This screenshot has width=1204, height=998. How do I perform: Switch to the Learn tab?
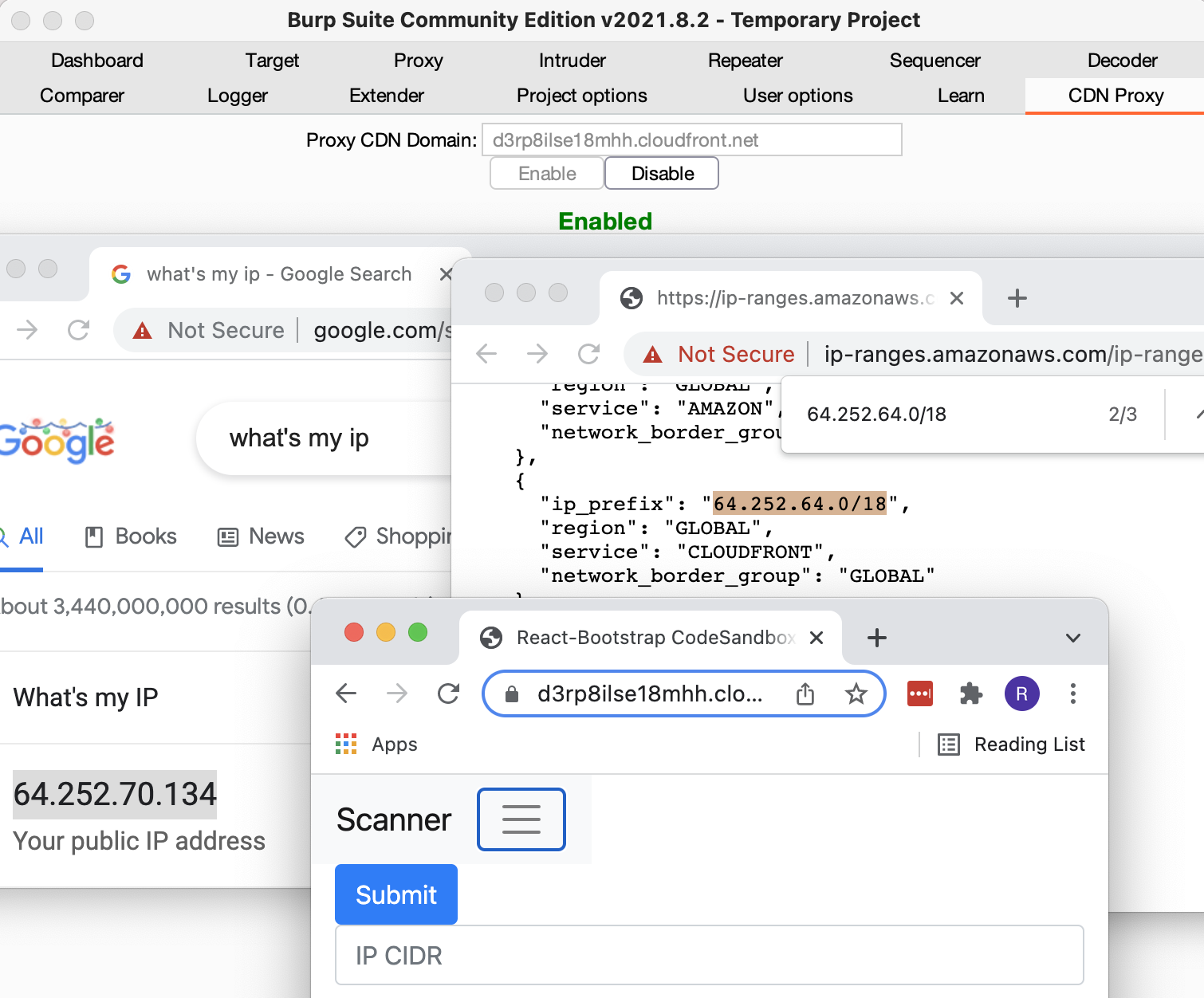click(x=961, y=96)
